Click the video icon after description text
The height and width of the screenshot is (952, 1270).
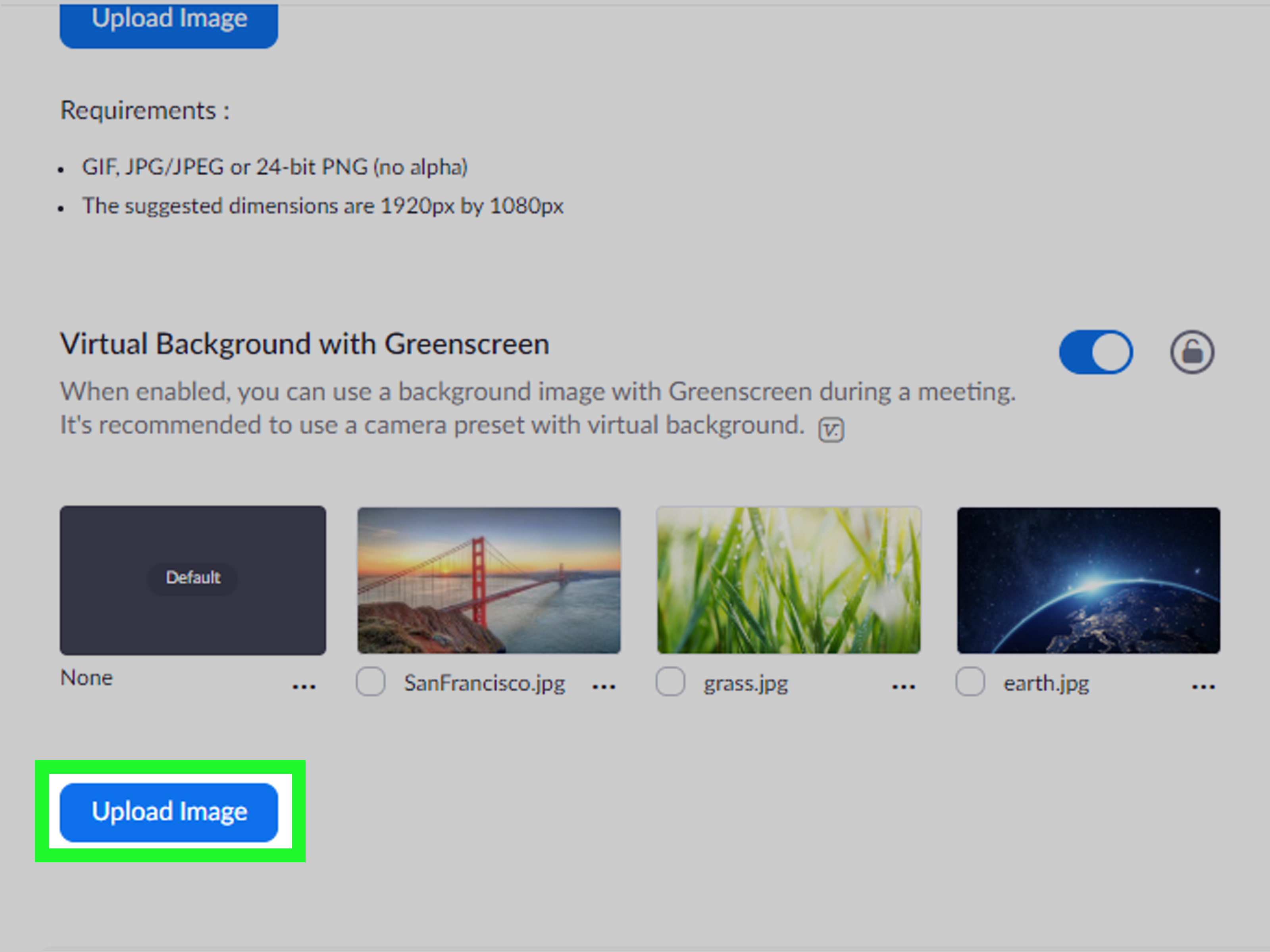point(831,429)
